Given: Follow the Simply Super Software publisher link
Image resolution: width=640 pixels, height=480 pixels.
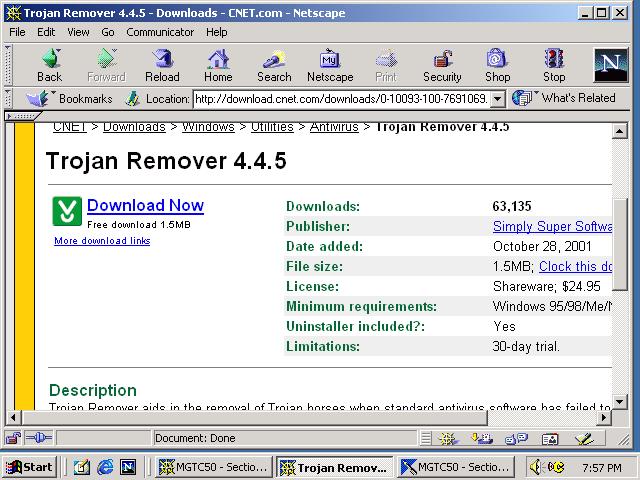Looking at the screenshot, I should 552,227.
